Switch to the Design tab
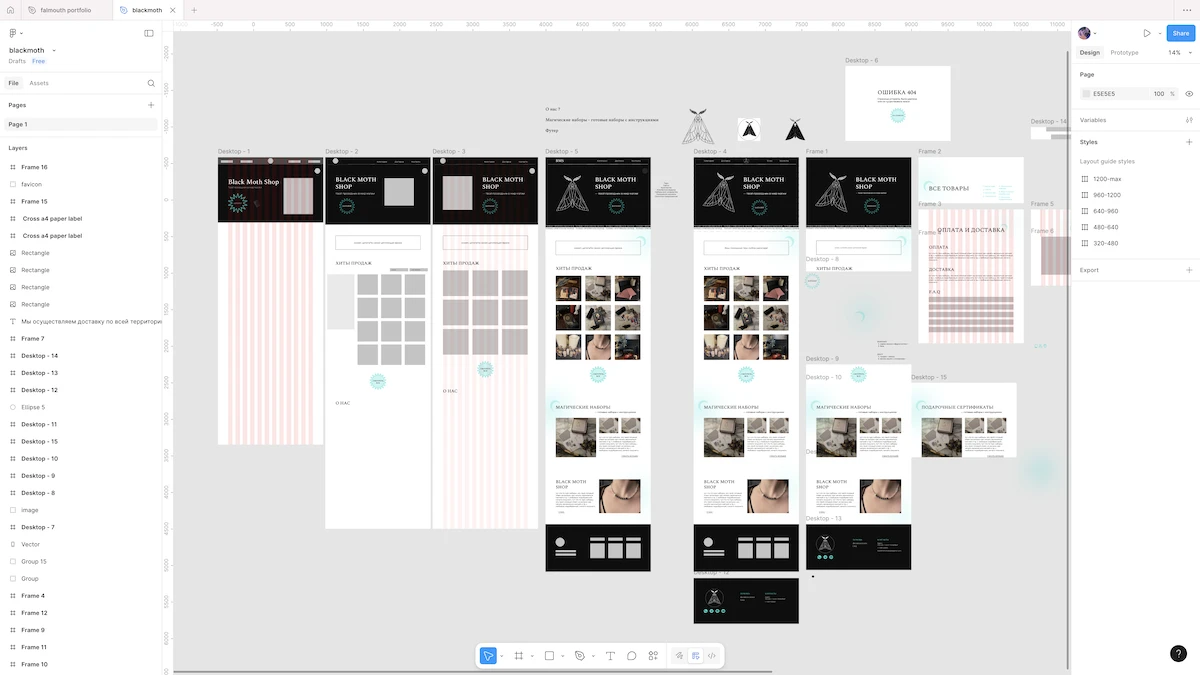This screenshot has width=1200, height=675. pos(1089,52)
